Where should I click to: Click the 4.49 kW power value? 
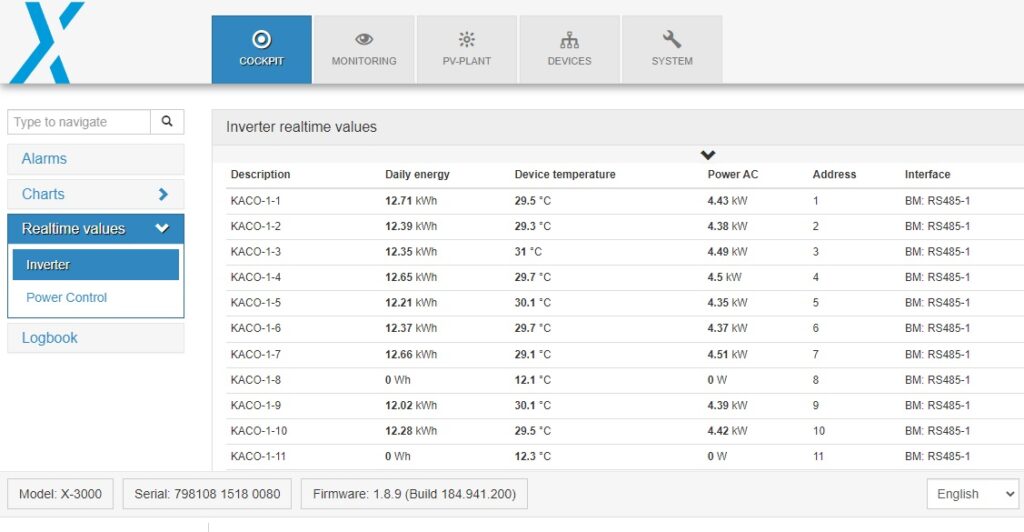tap(727, 251)
